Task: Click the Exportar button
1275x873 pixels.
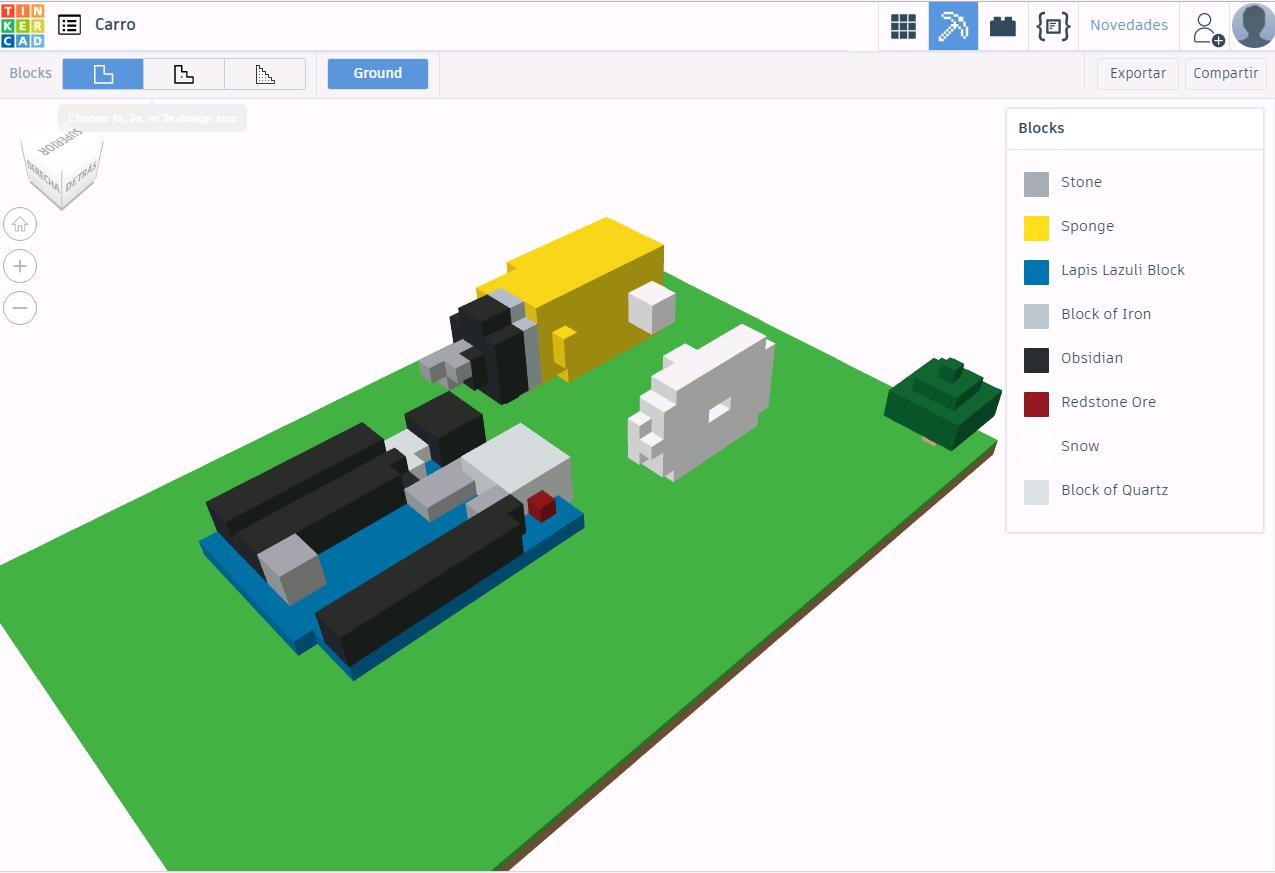Action: coord(1138,73)
